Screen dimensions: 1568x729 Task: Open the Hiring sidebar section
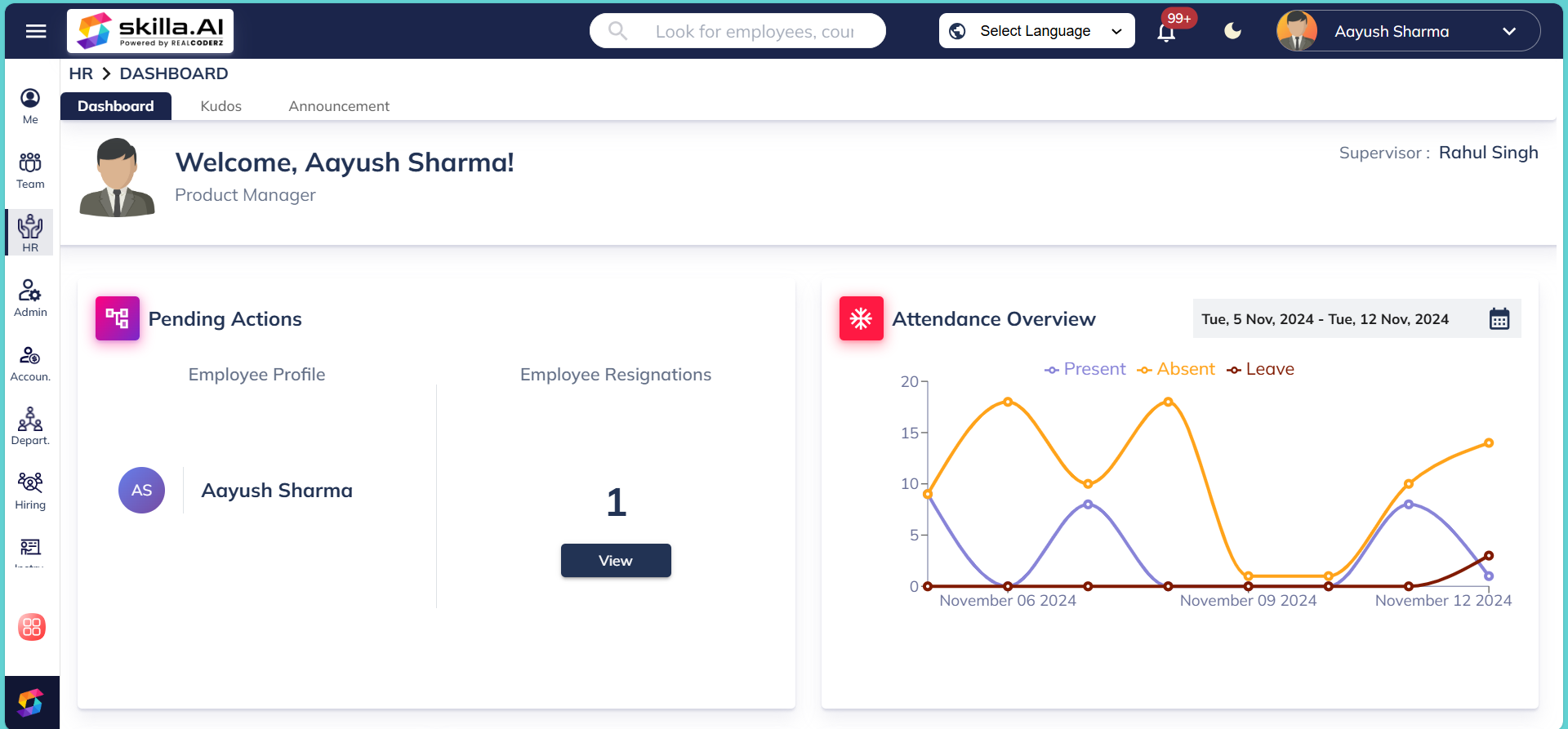tap(30, 491)
